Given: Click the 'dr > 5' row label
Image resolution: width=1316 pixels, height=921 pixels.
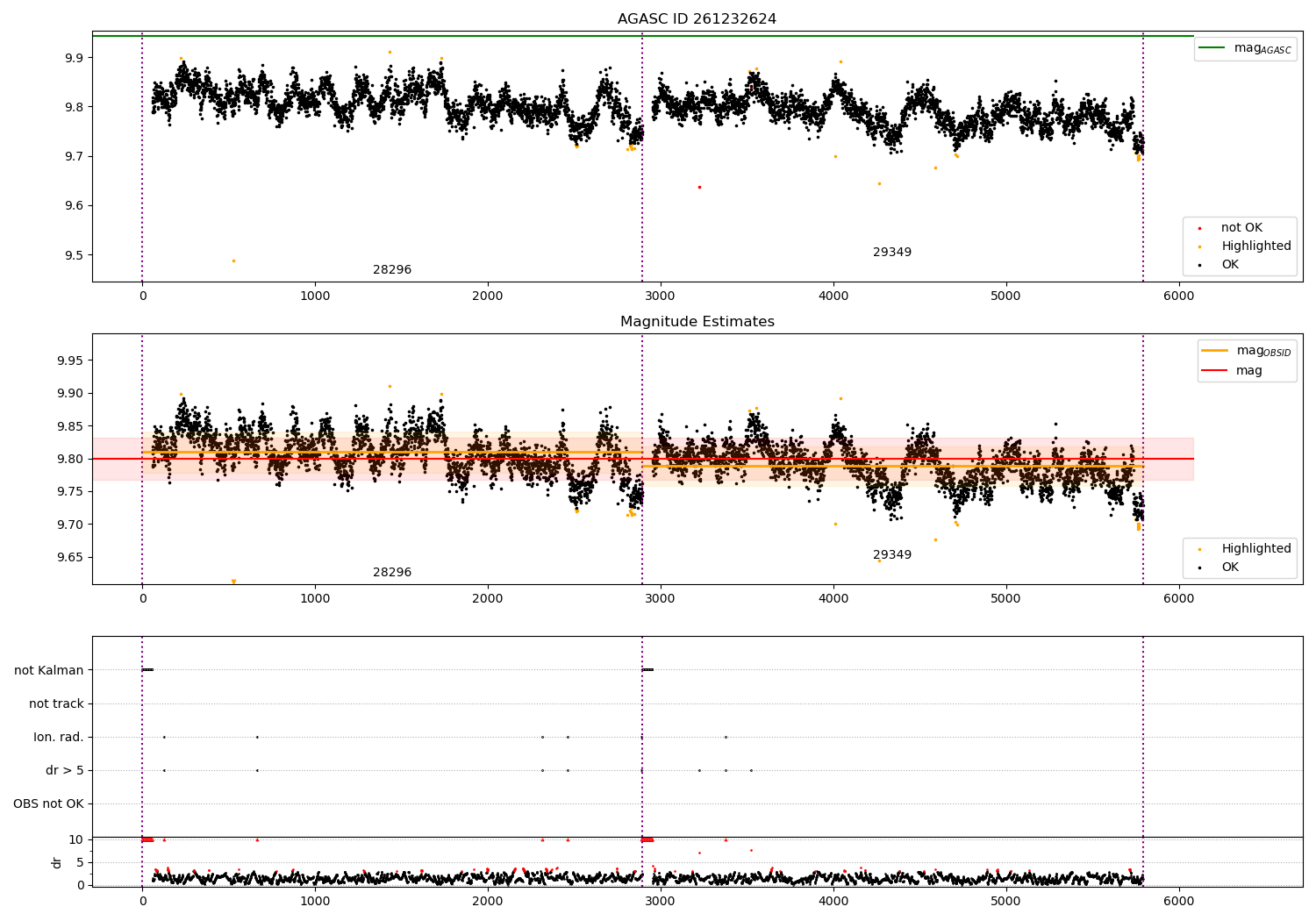Looking at the screenshot, I should coord(65,771).
